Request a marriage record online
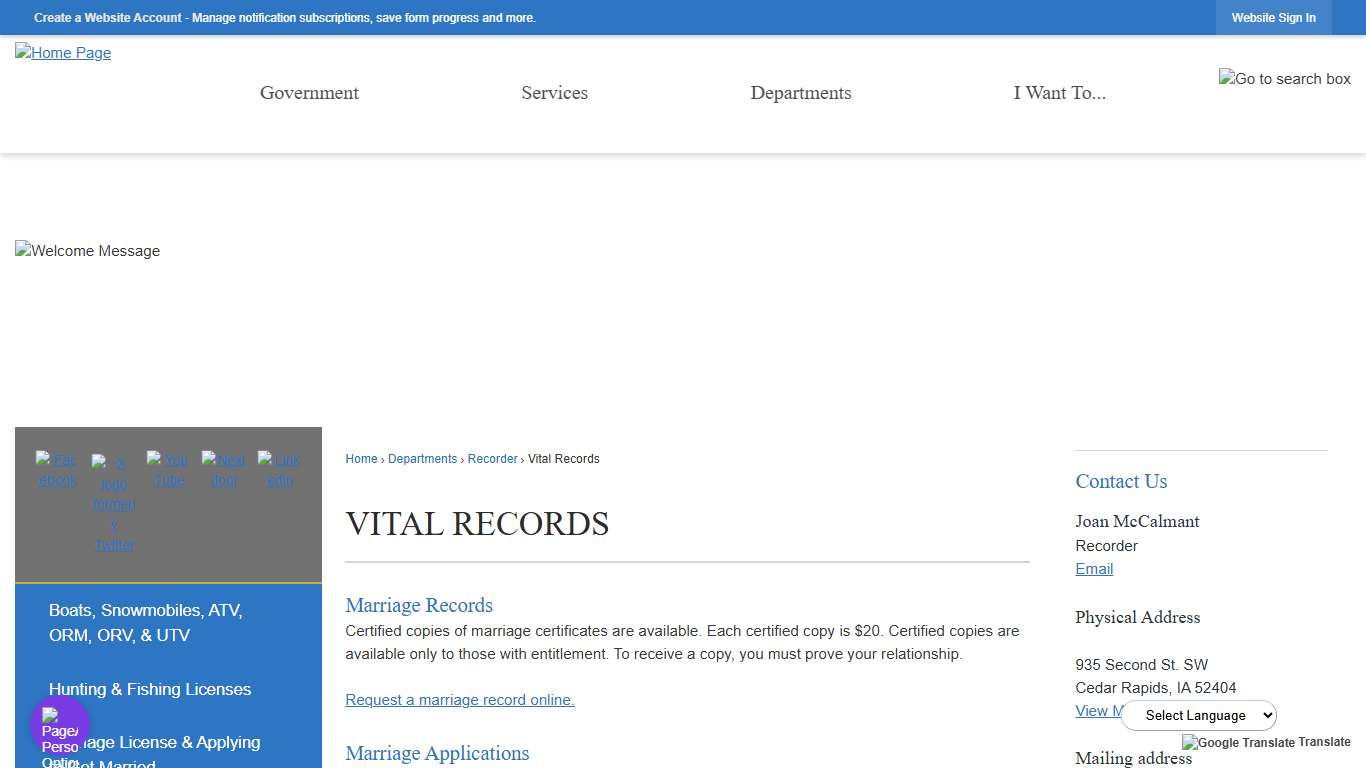 pos(459,700)
